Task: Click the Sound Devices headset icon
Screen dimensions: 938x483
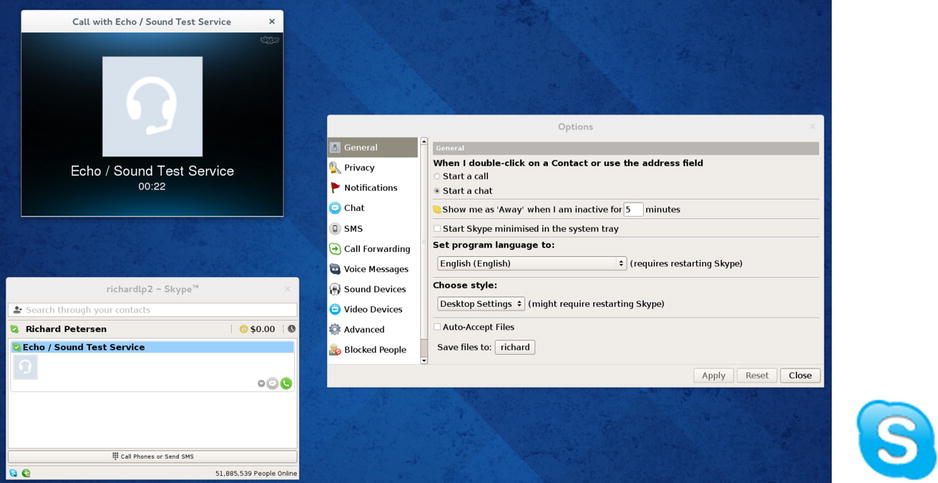Action: pyautogui.click(x=335, y=289)
